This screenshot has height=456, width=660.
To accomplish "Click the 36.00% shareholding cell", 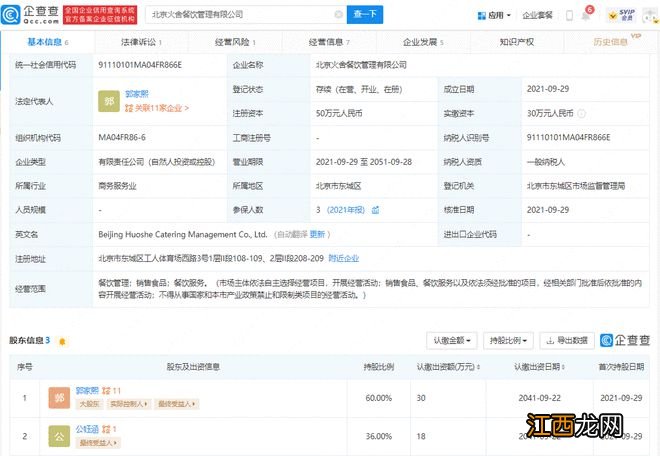I will point(378,436).
